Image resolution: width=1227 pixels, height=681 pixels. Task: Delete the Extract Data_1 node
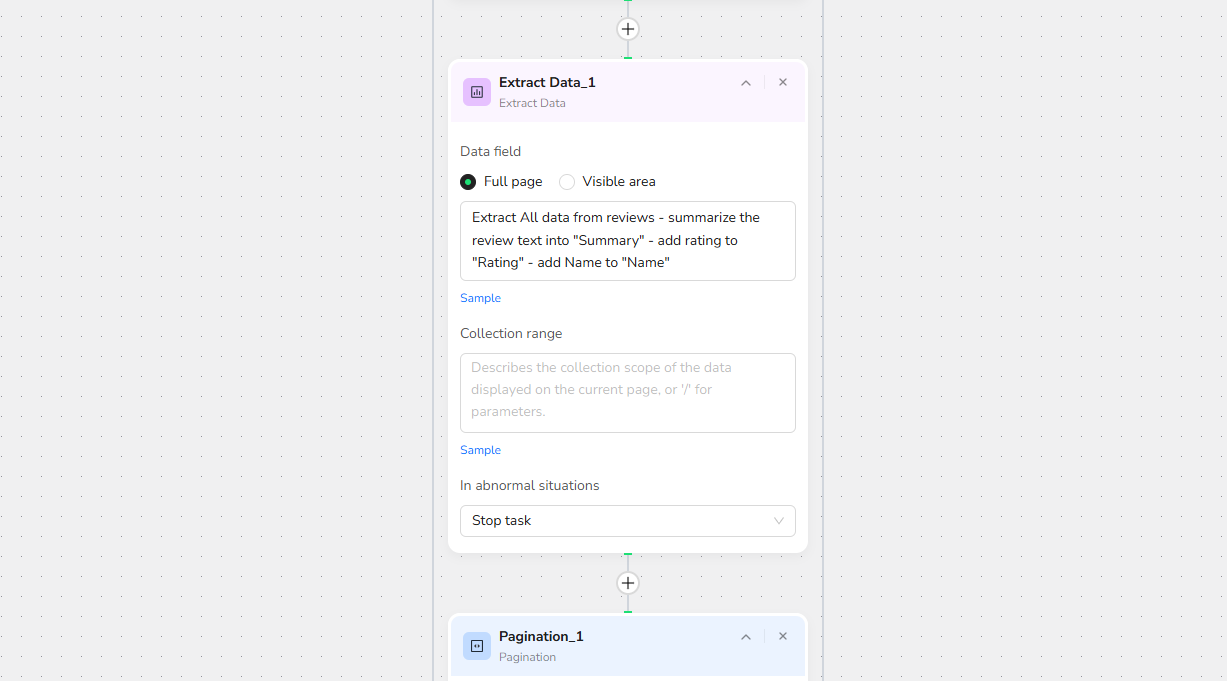783,83
